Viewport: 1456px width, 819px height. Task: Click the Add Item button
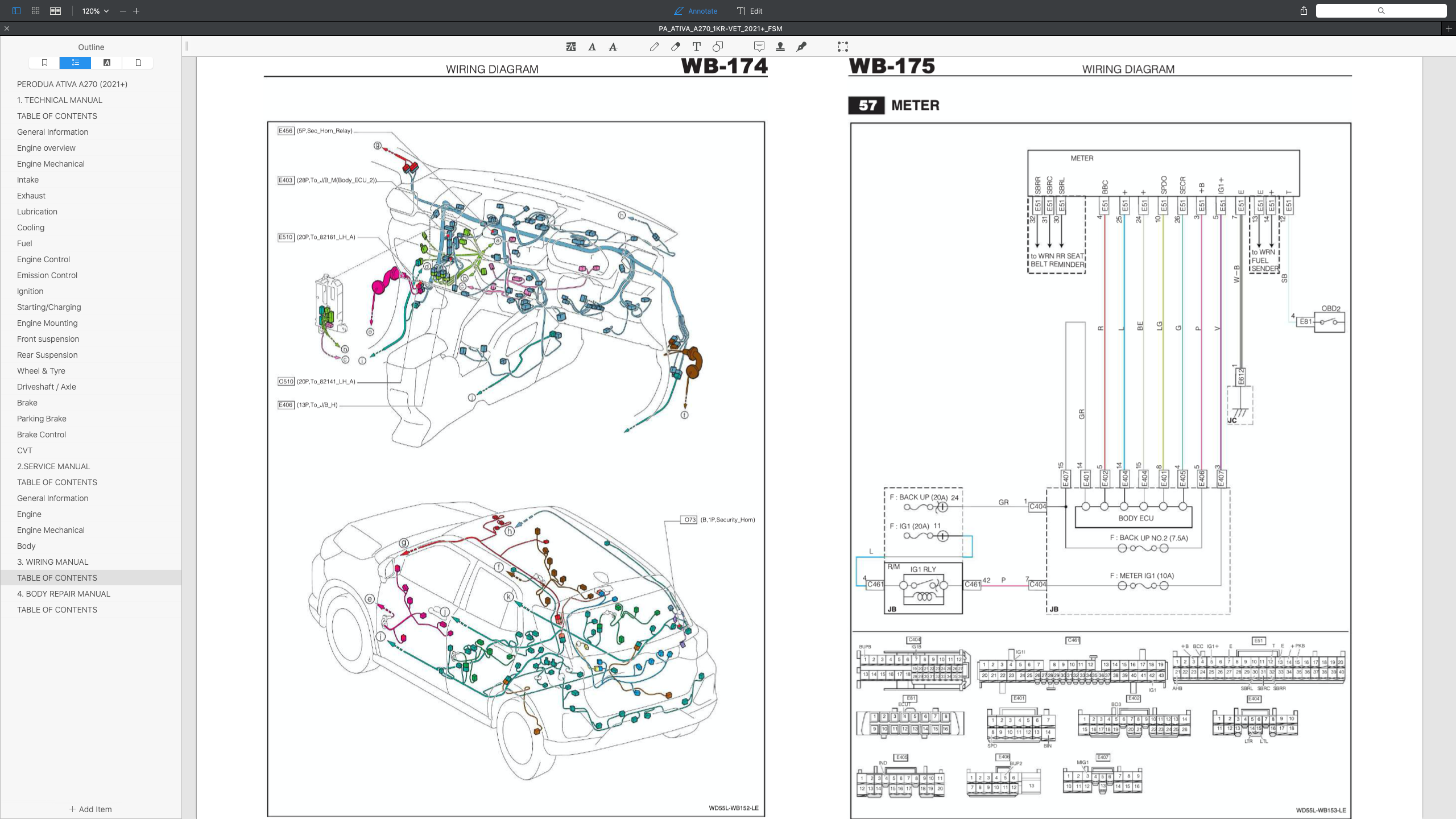pos(90,809)
